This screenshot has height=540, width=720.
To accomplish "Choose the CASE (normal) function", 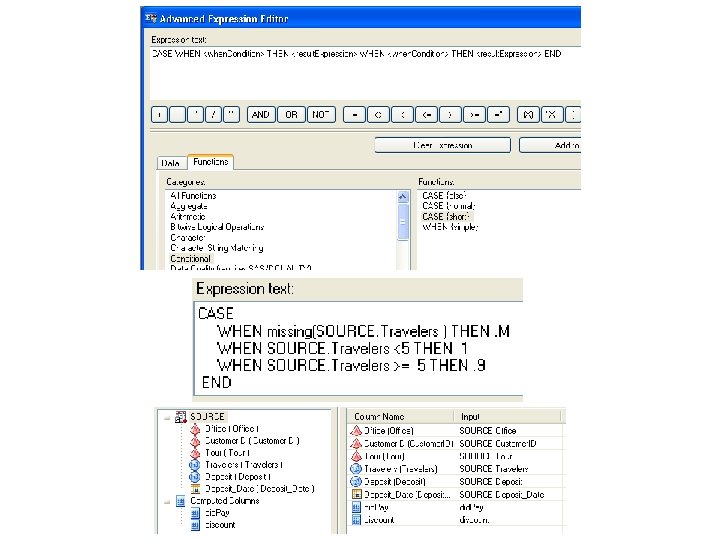I will tap(449, 206).
